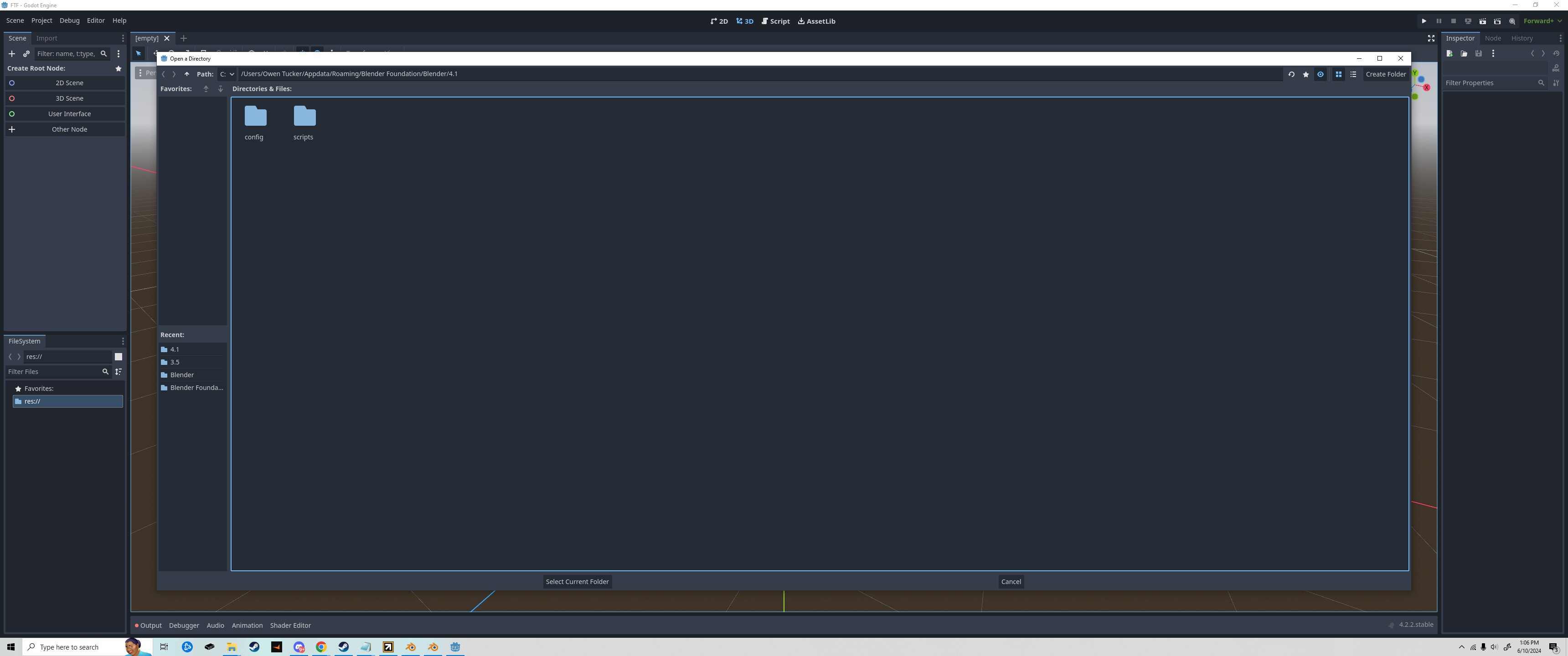
Task: Open recent folder 3.5
Action: click(x=192, y=362)
